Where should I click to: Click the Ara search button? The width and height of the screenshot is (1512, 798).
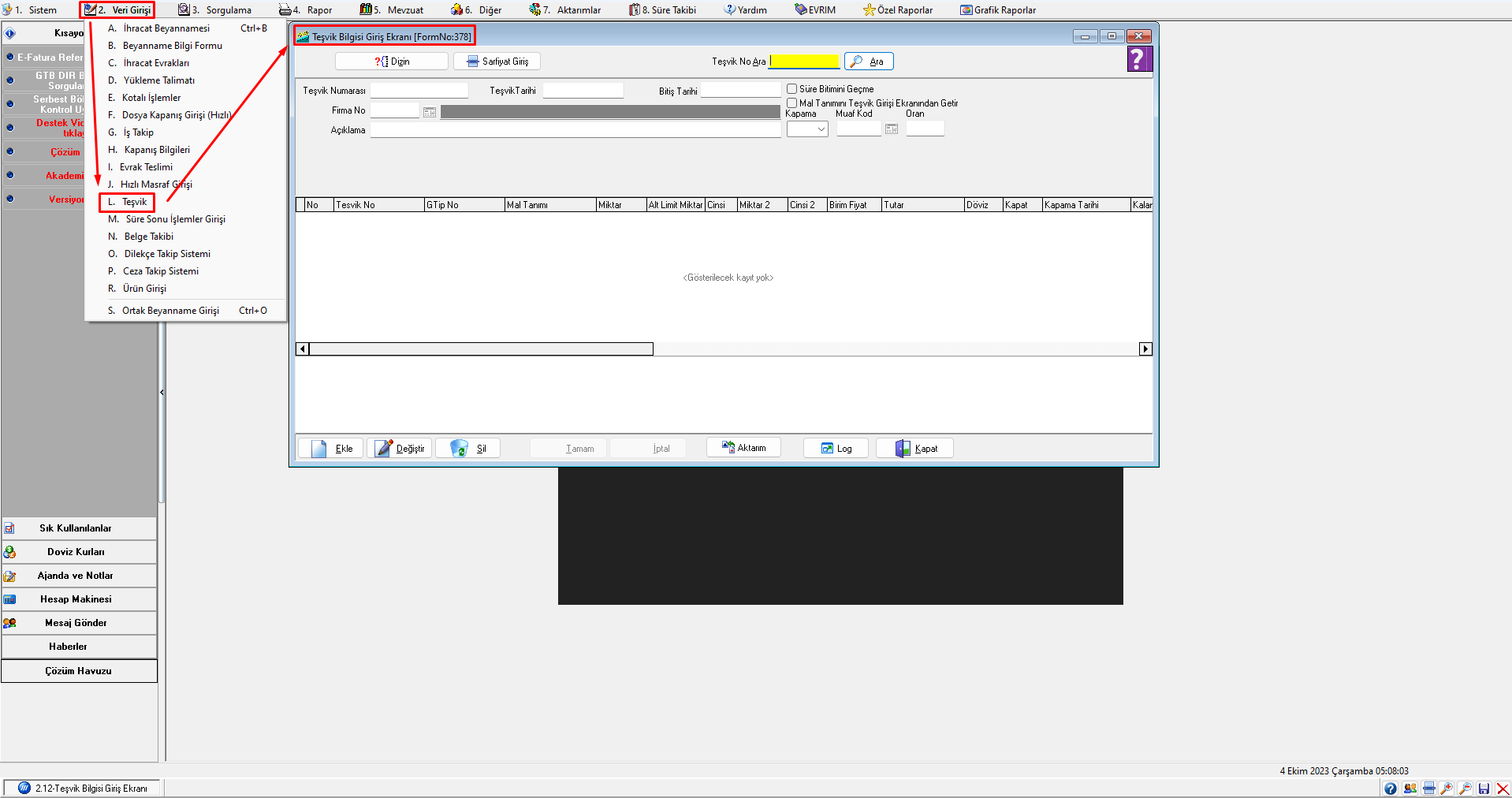point(869,62)
